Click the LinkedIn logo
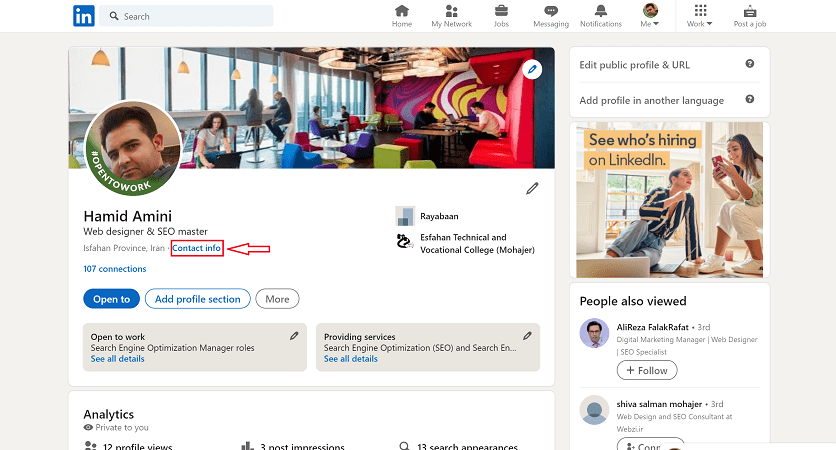 tap(84, 16)
